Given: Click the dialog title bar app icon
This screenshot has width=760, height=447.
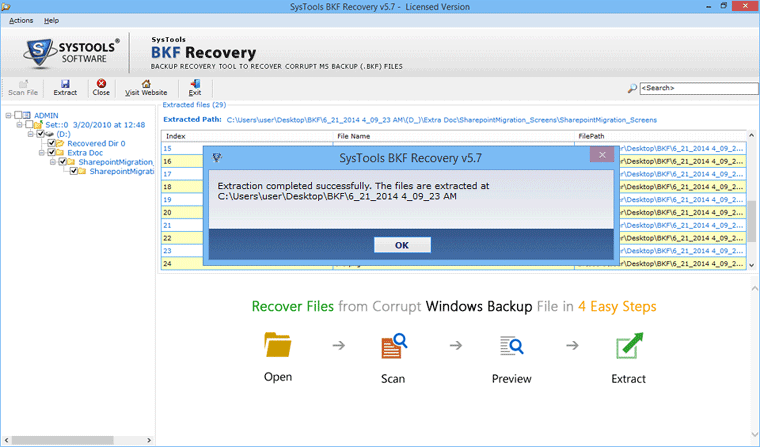Looking at the screenshot, I should 217,158.
